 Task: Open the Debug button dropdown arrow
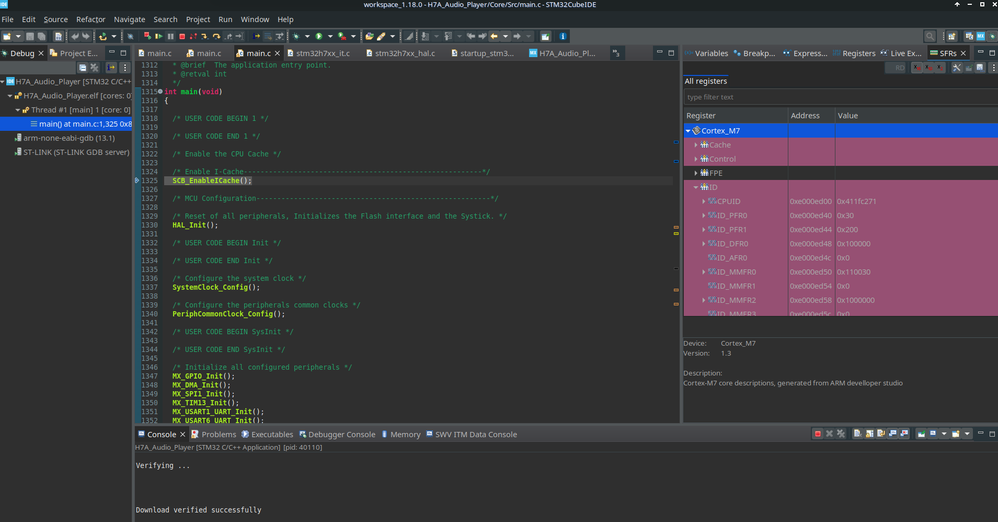click(x=307, y=36)
